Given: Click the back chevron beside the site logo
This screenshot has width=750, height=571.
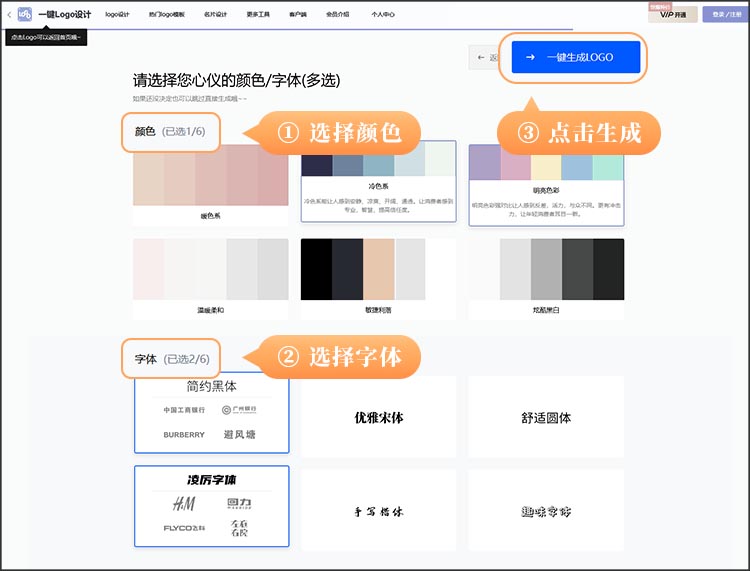Looking at the screenshot, I should pyautogui.click(x=9, y=15).
